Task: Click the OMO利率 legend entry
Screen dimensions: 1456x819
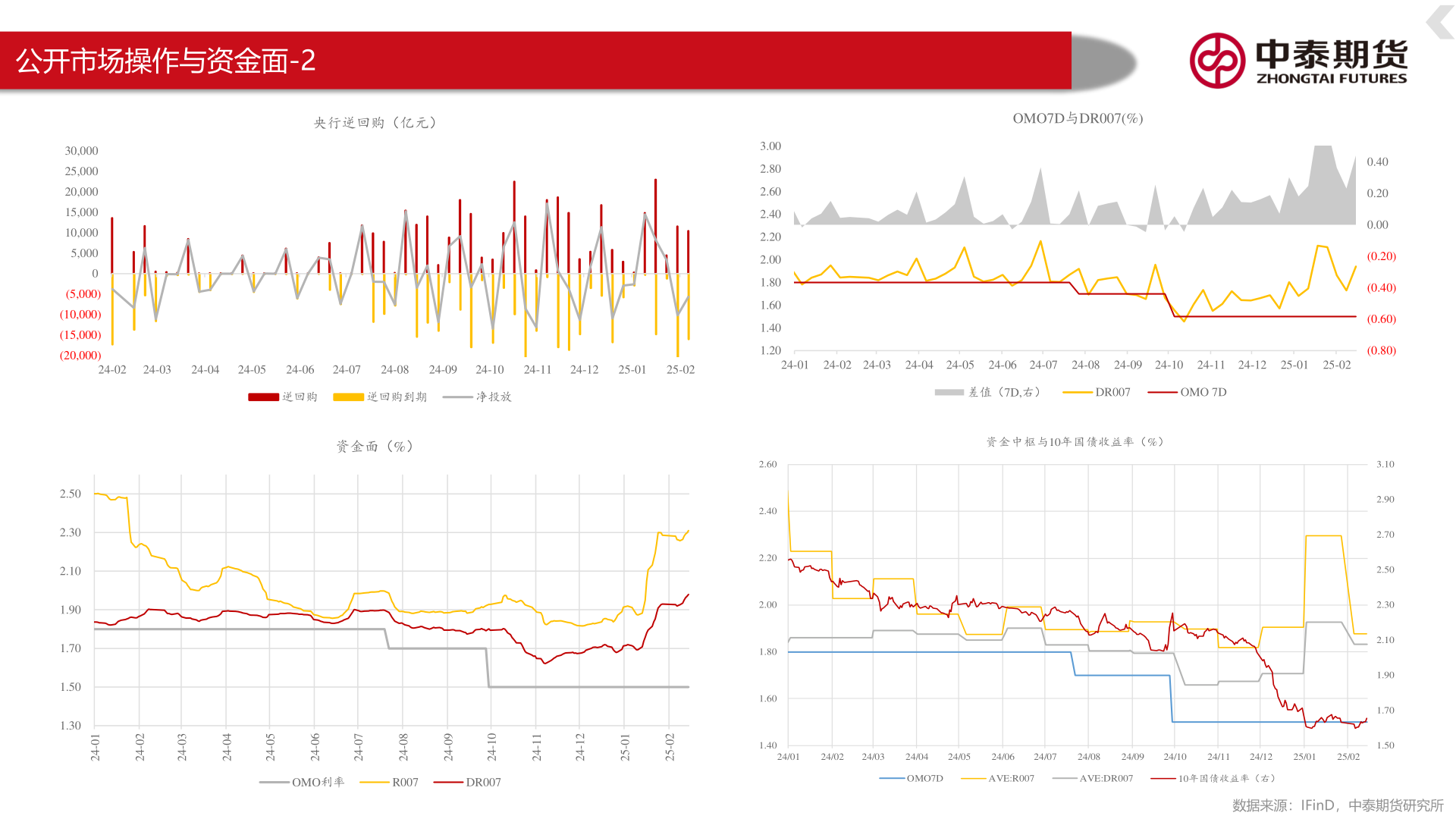Action: [x=317, y=782]
